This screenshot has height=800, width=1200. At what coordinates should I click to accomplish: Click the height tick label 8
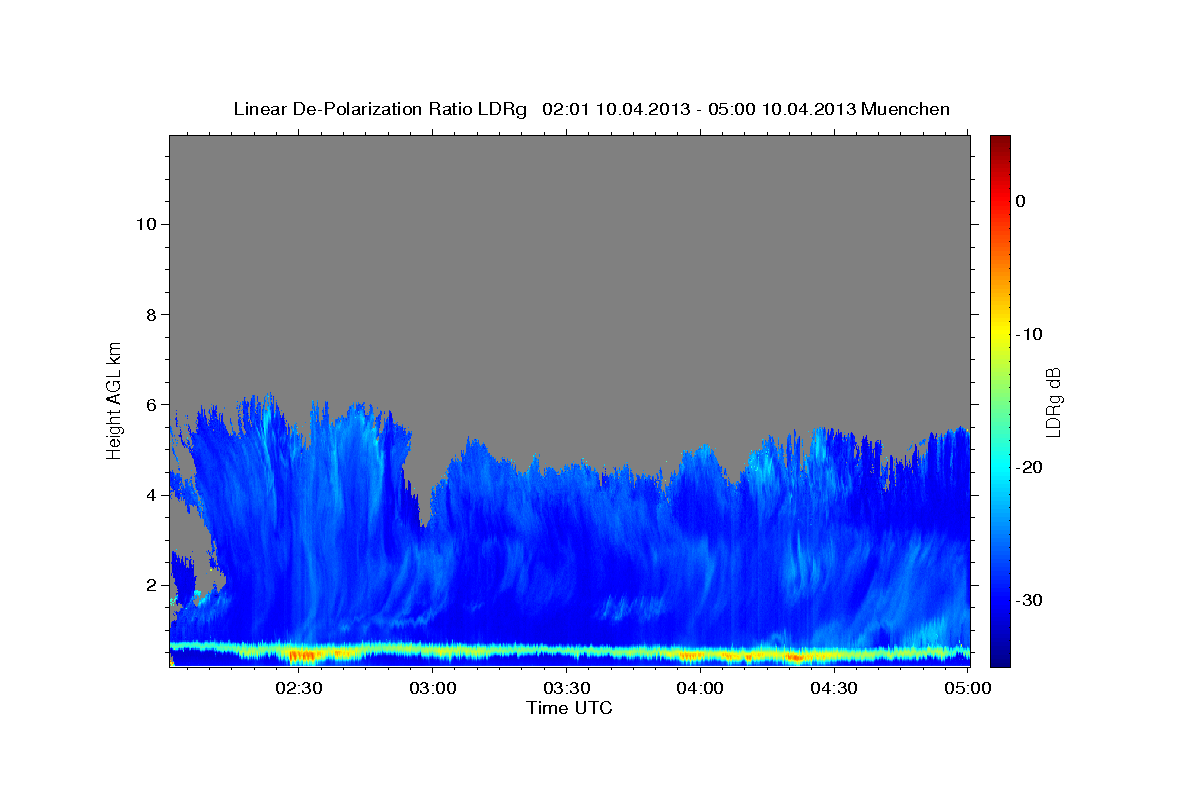coord(150,314)
